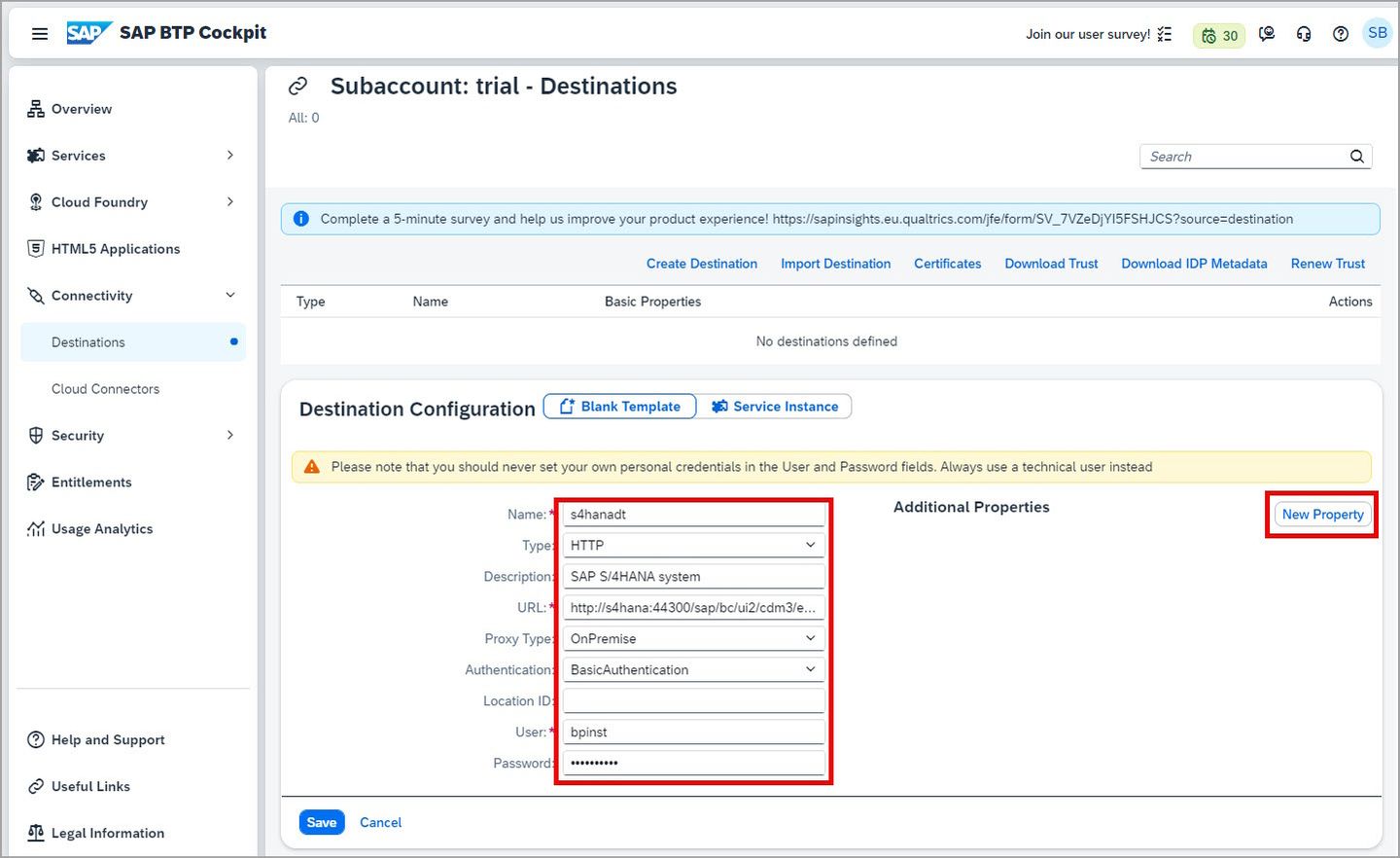Screen dimensions: 1400x858
Task: Expand the Cloud Foundry submenu chevron
Action: click(230, 202)
